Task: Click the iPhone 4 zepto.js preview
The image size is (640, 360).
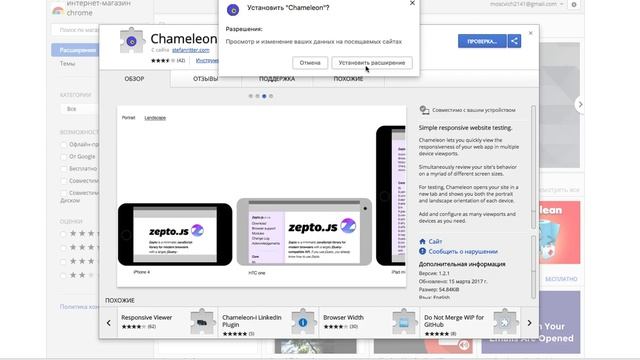Action: 175,234
